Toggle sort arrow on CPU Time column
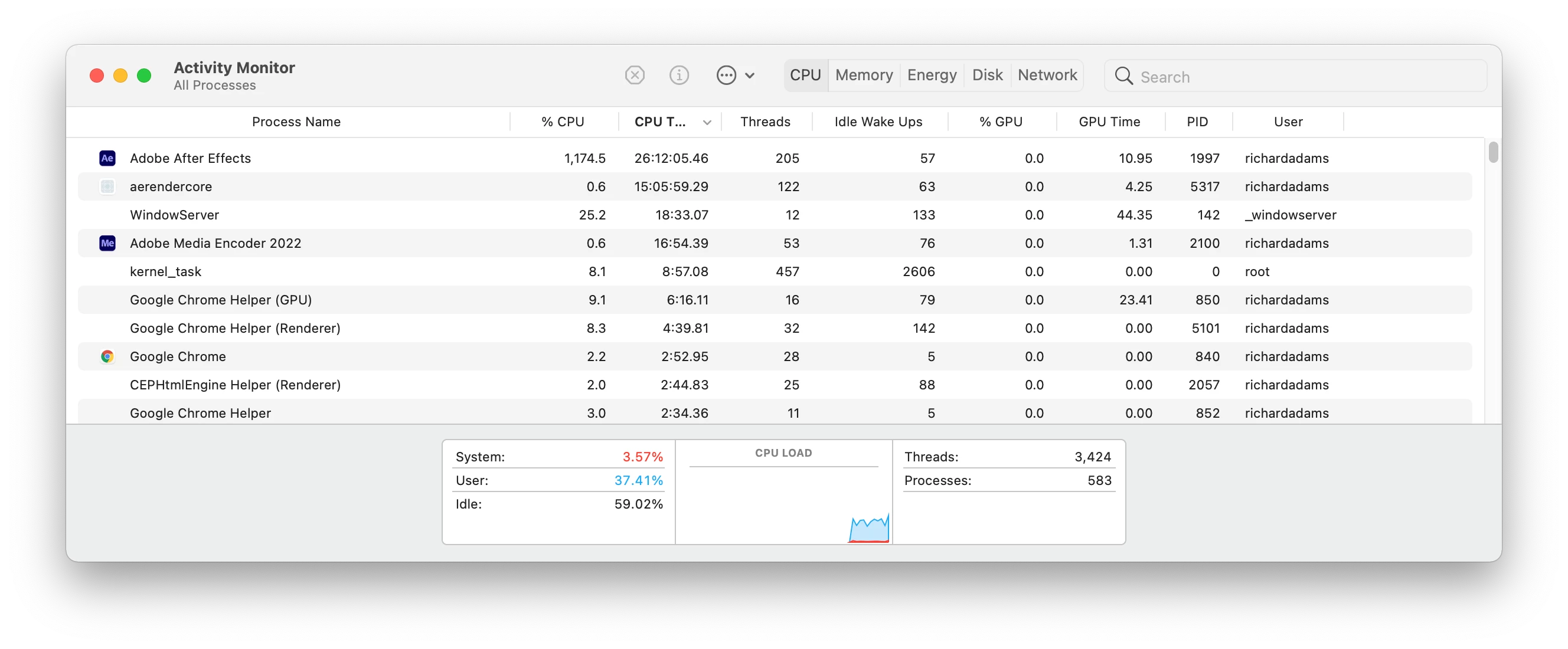The image size is (1568, 649). pos(707,122)
